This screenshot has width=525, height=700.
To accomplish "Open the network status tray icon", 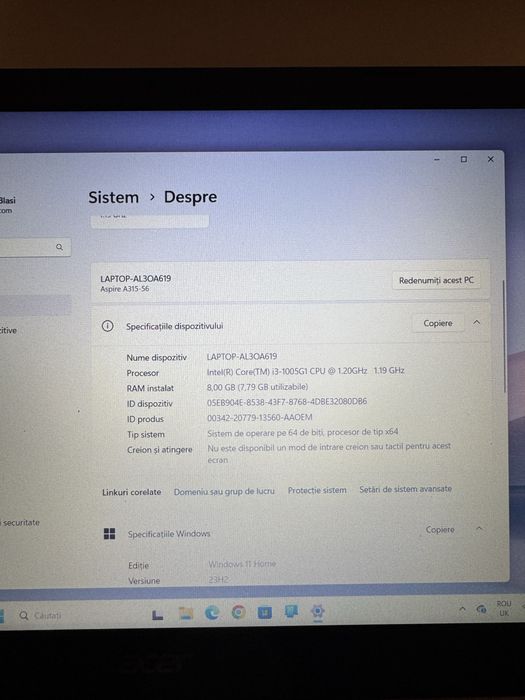I will 481,608.
